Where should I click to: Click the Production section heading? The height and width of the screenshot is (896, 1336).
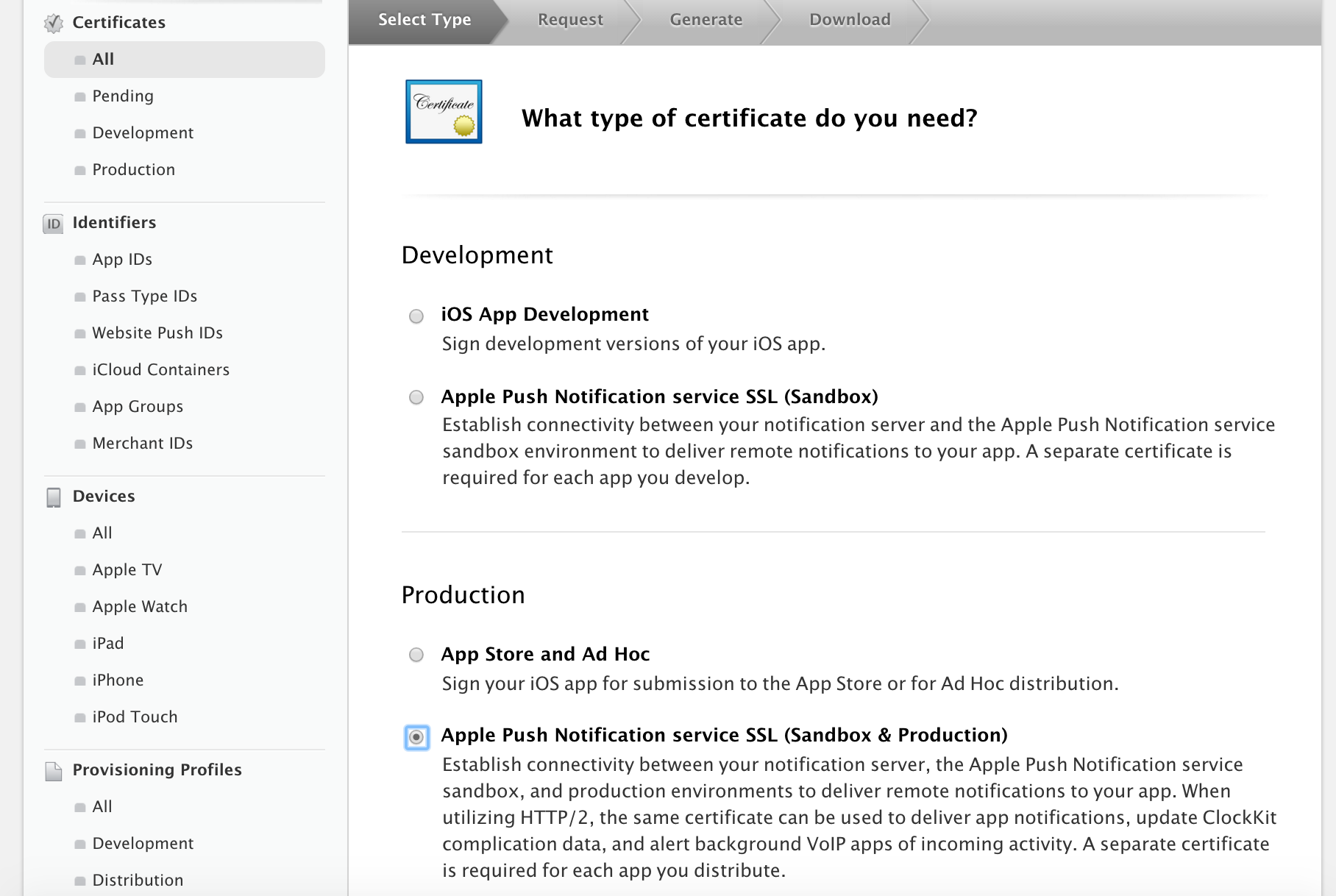463,595
